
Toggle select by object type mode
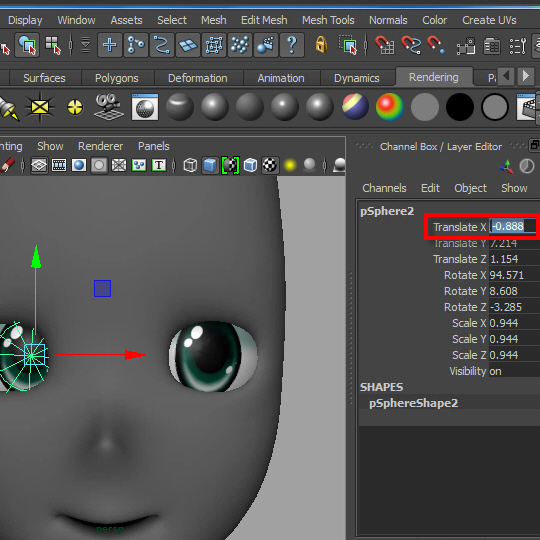click(x=27, y=45)
